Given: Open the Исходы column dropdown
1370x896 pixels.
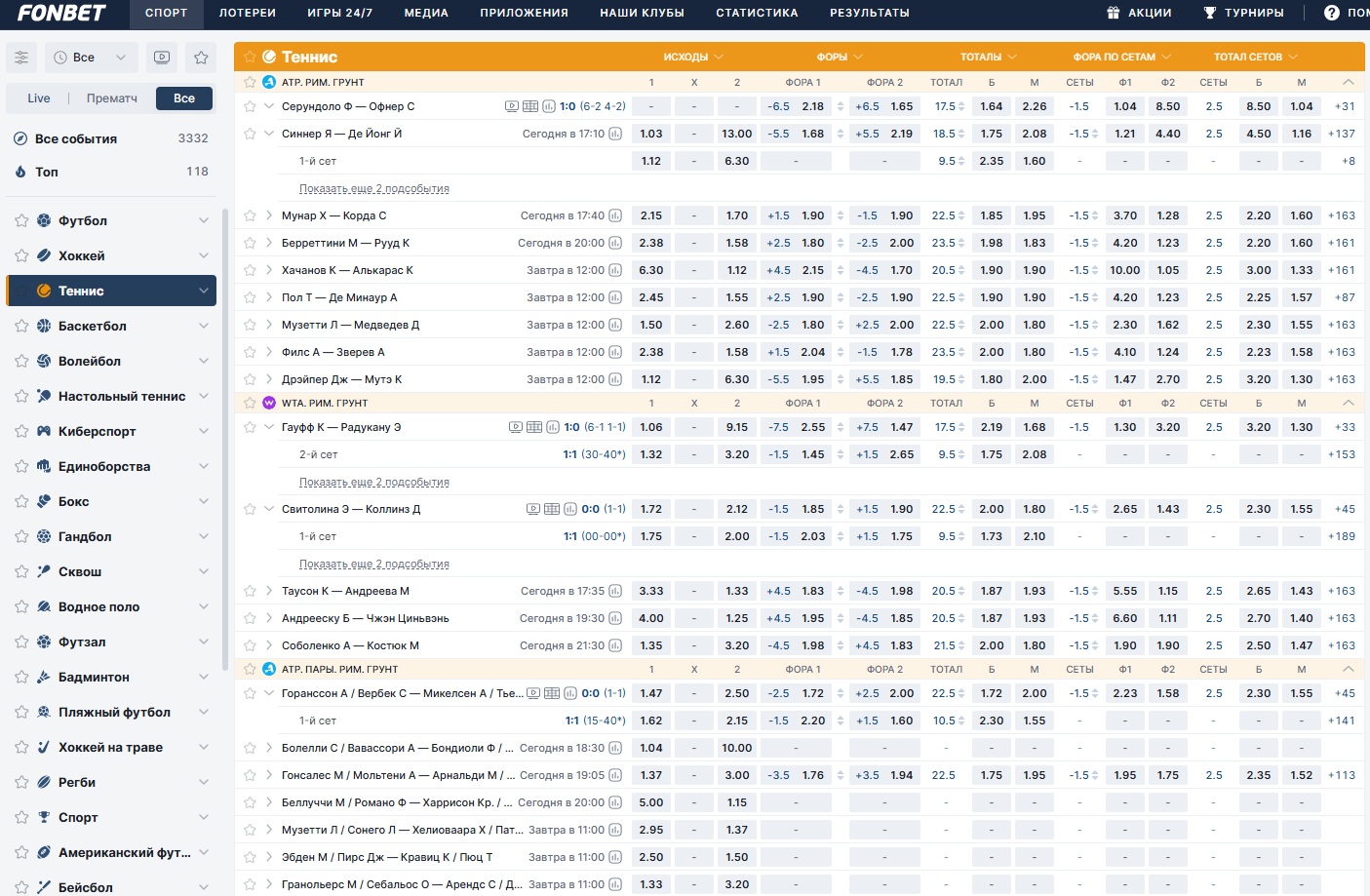Looking at the screenshot, I should click(693, 57).
